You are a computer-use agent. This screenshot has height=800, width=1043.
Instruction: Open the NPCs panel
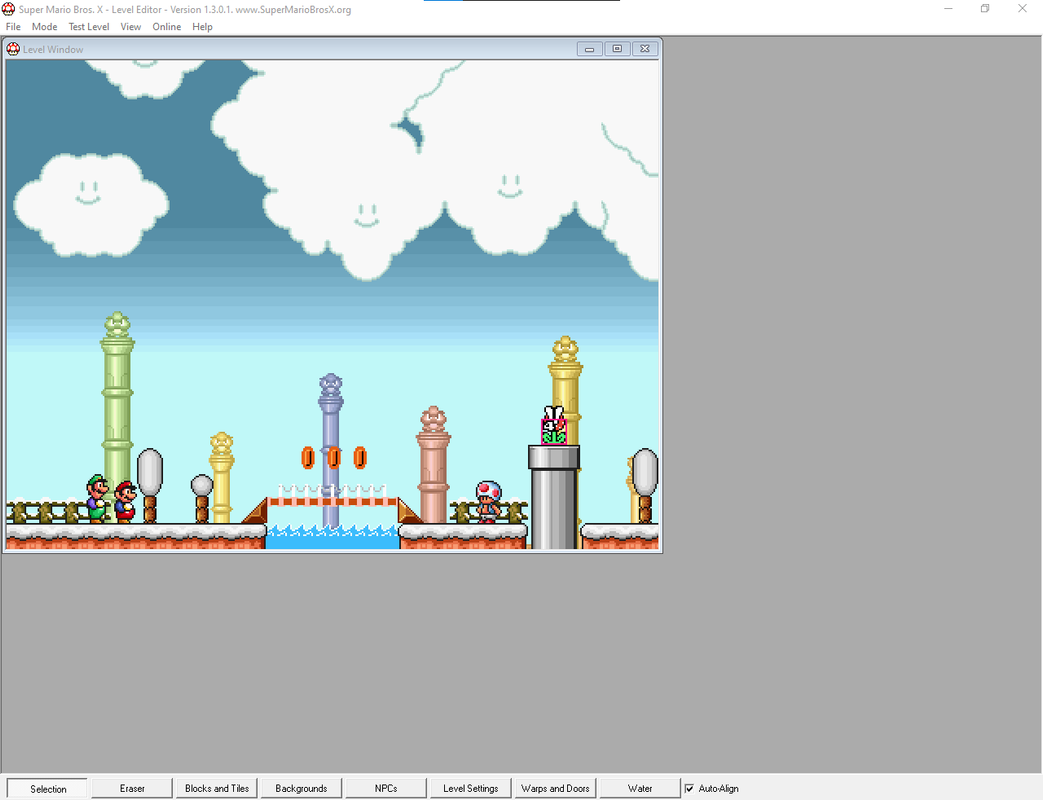point(386,789)
